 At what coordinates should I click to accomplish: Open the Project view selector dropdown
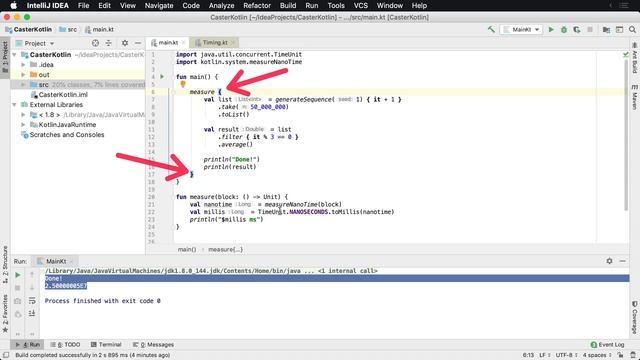point(35,43)
